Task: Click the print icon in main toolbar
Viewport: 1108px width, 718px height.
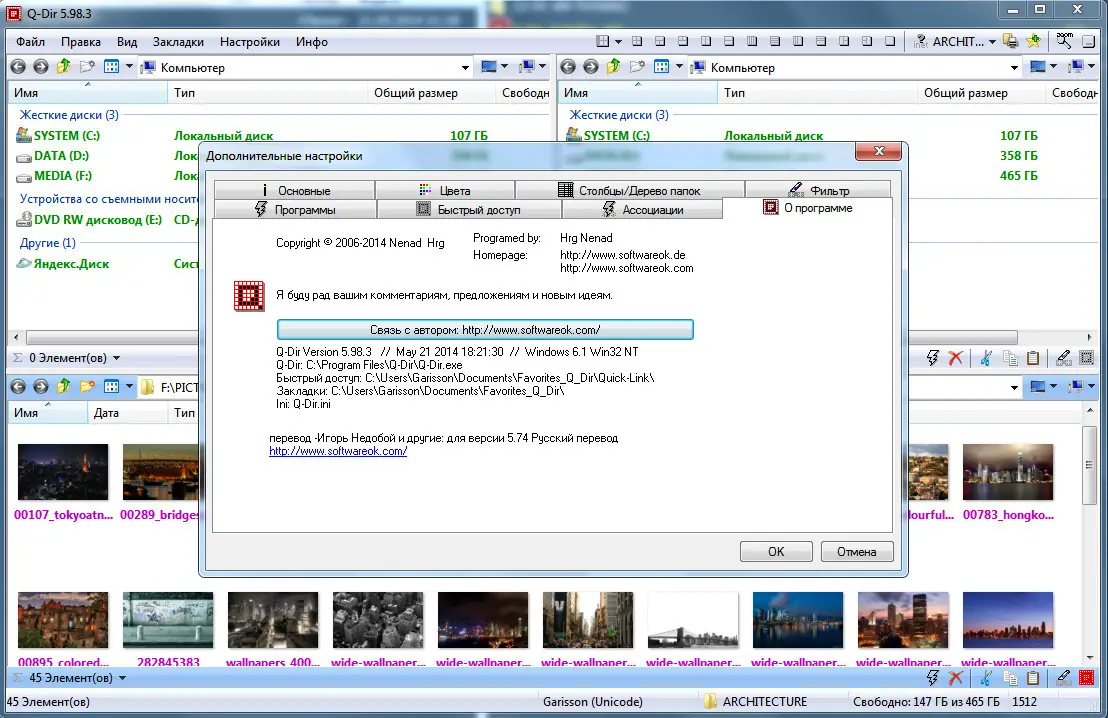Action: [x=1011, y=41]
